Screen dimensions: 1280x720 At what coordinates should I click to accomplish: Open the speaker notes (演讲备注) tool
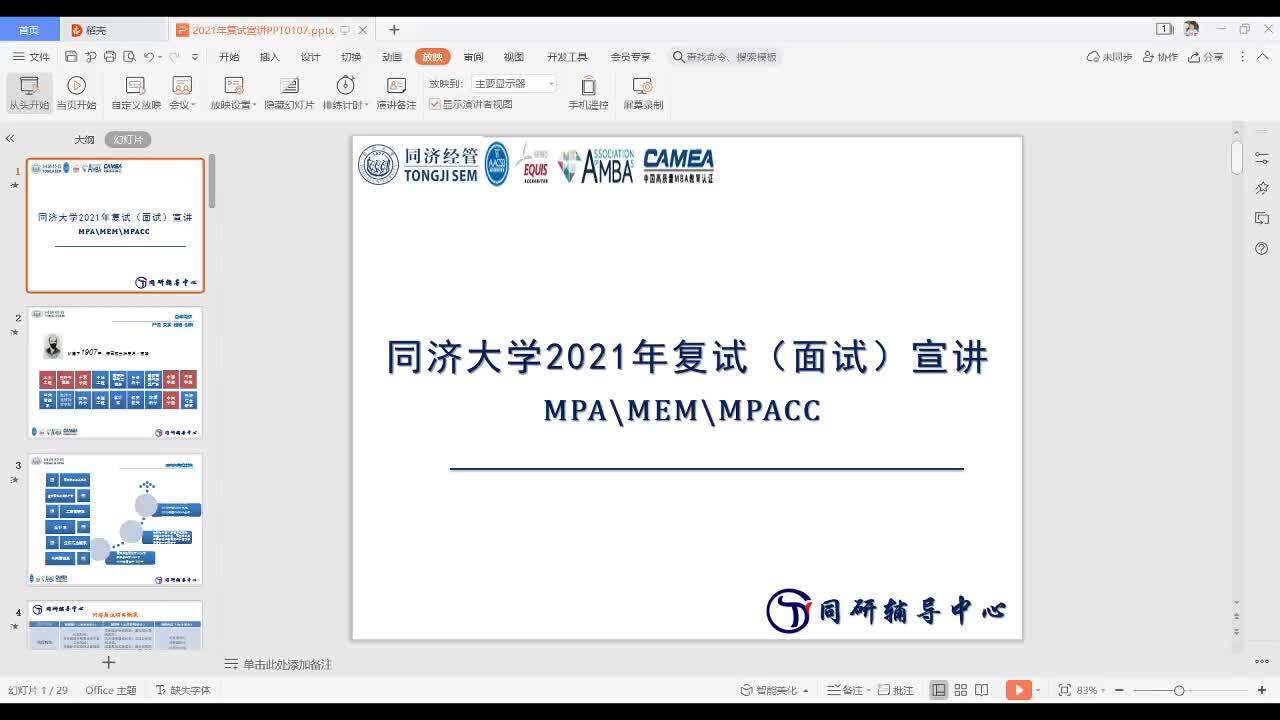pyautogui.click(x=396, y=93)
